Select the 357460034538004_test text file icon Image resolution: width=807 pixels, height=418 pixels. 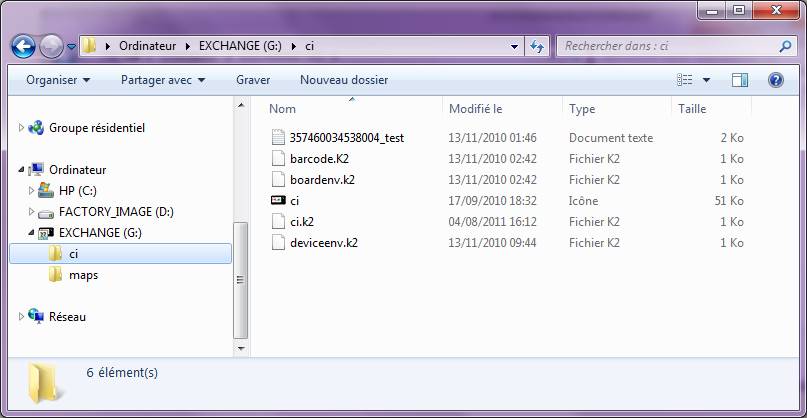coord(278,137)
